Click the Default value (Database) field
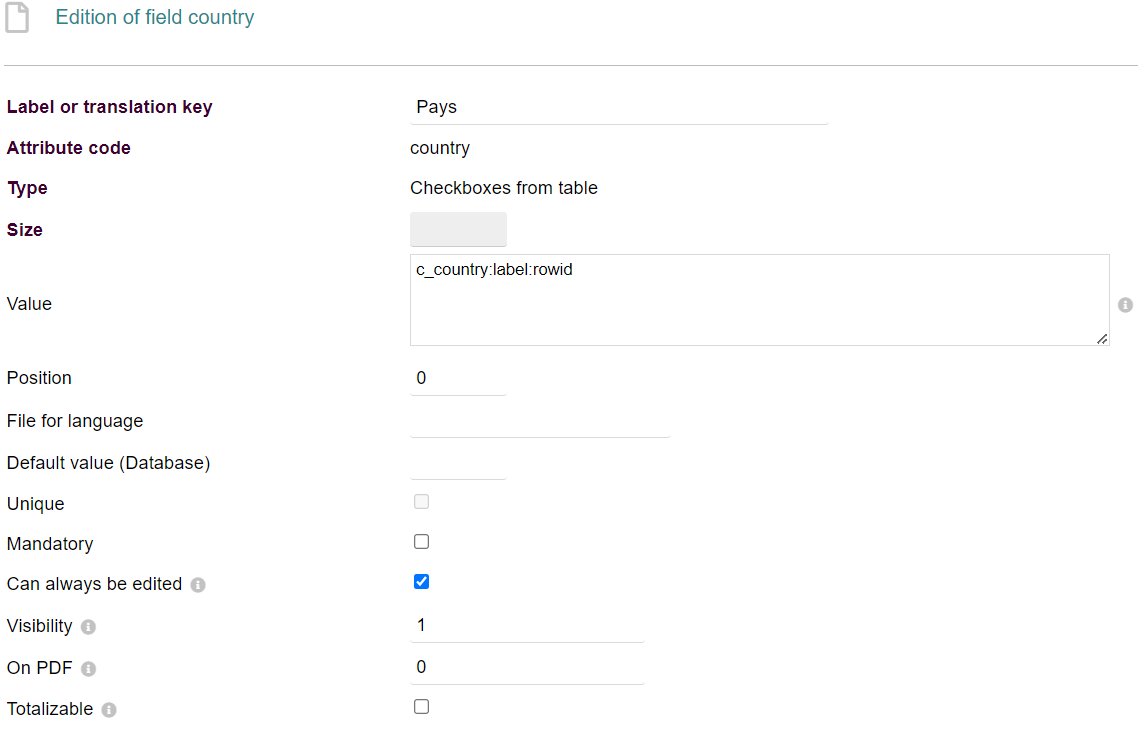This screenshot has width=1138, height=733. pyautogui.click(x=458, y=463)
